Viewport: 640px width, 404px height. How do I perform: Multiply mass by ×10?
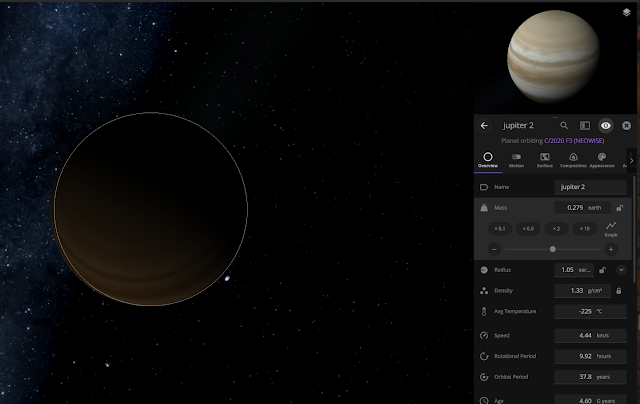tap(584, 229)
